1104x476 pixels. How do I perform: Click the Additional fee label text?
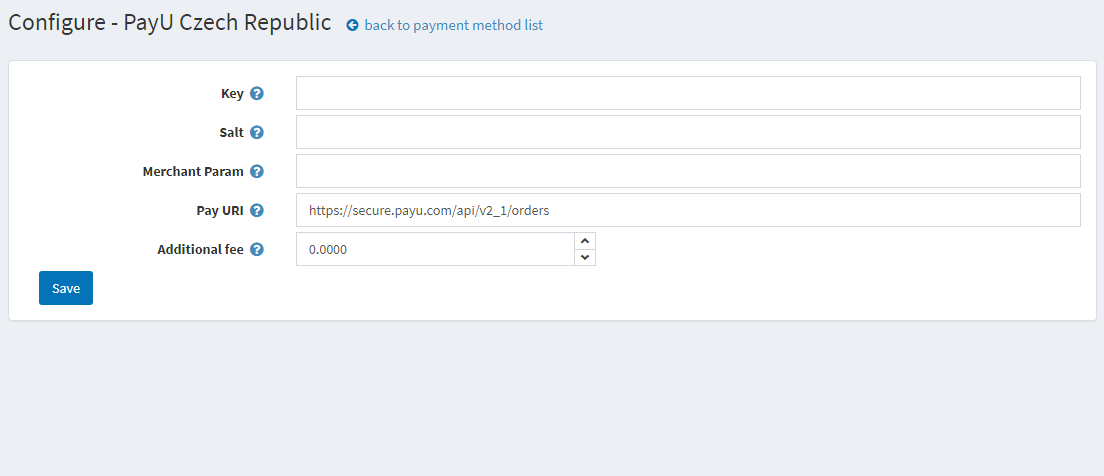coord(201,249)
